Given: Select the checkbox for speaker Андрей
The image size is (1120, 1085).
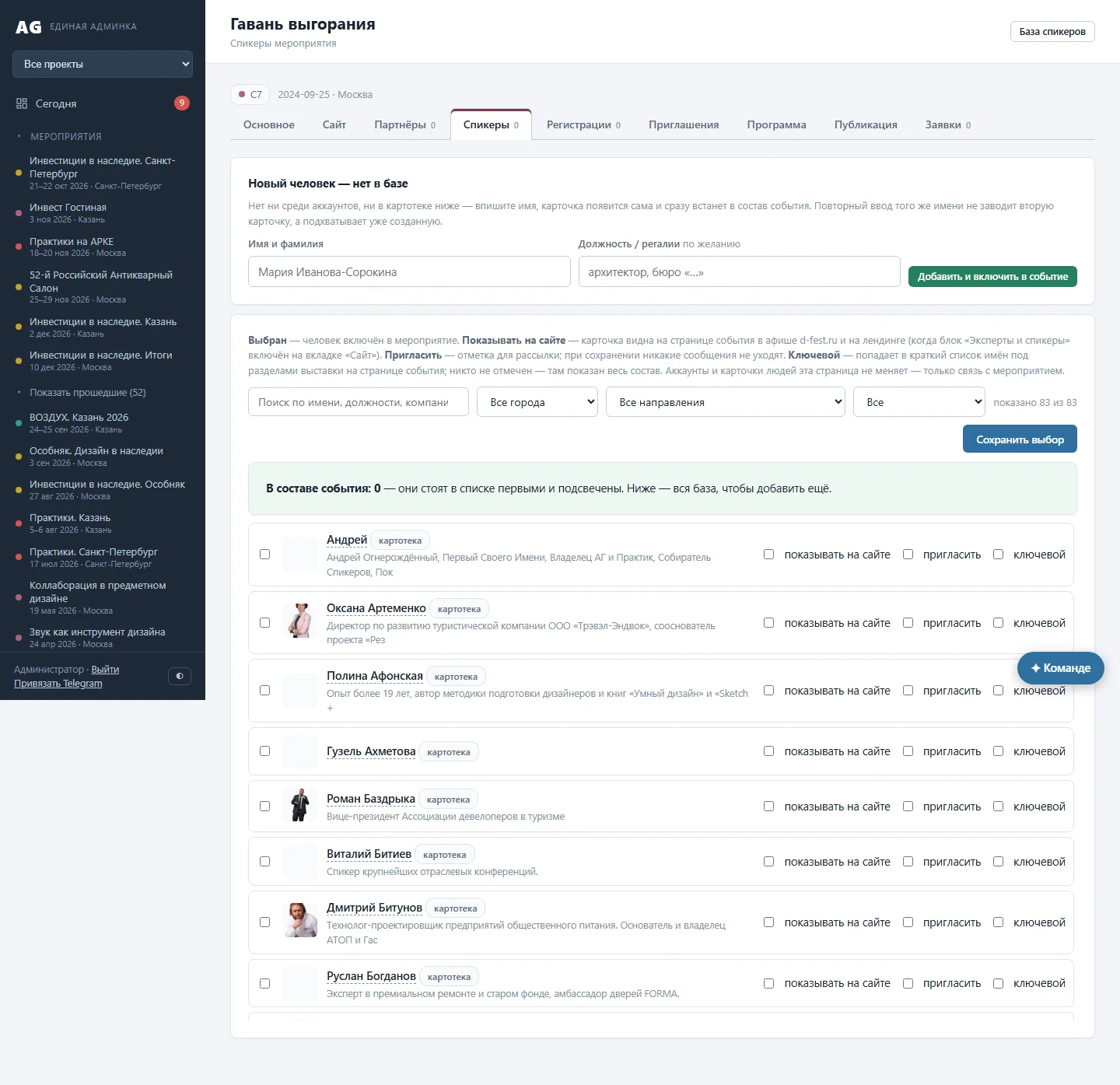Looking at the screenshot, I should 265,555.
